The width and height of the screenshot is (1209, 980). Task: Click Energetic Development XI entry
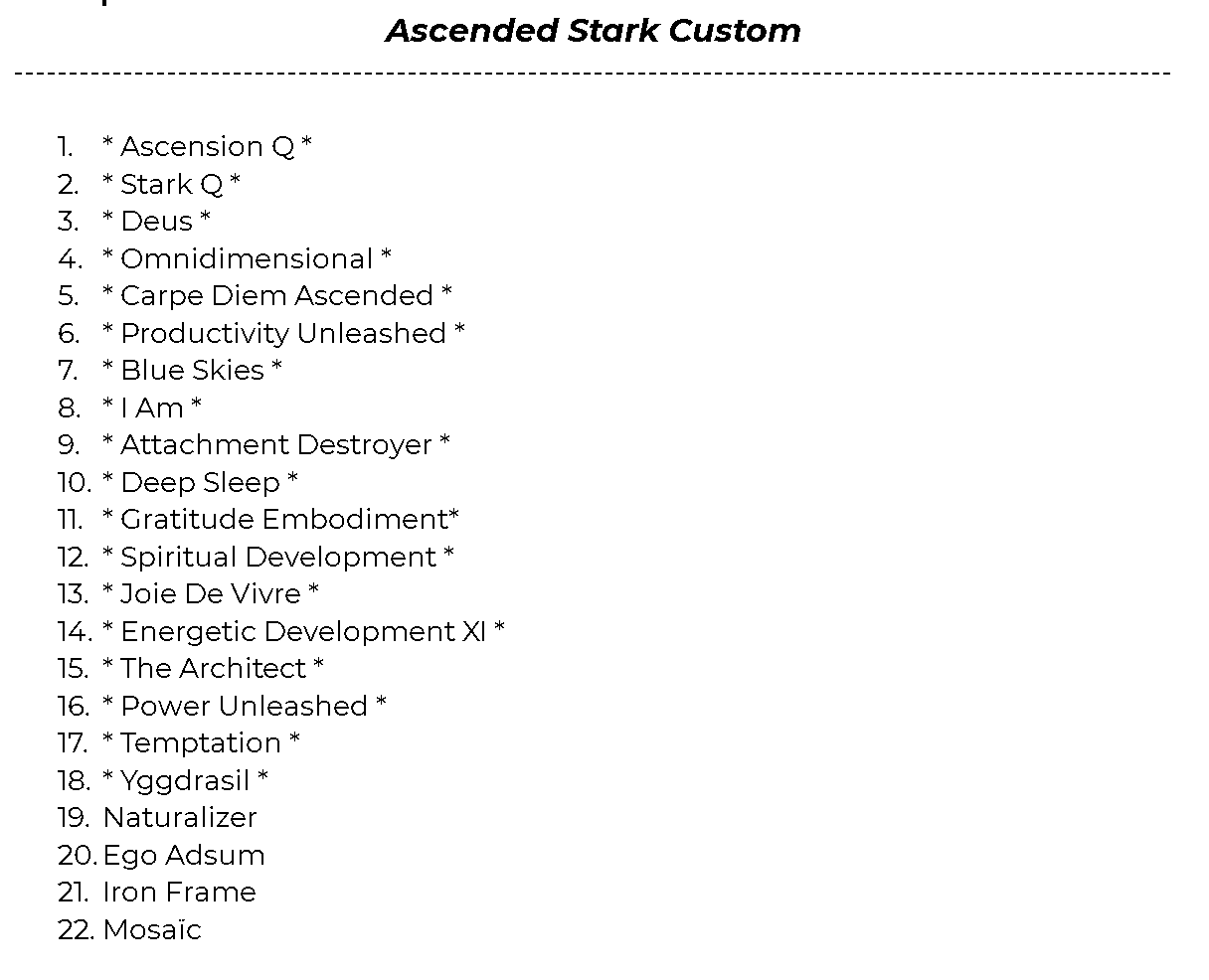tap(303, 632)
